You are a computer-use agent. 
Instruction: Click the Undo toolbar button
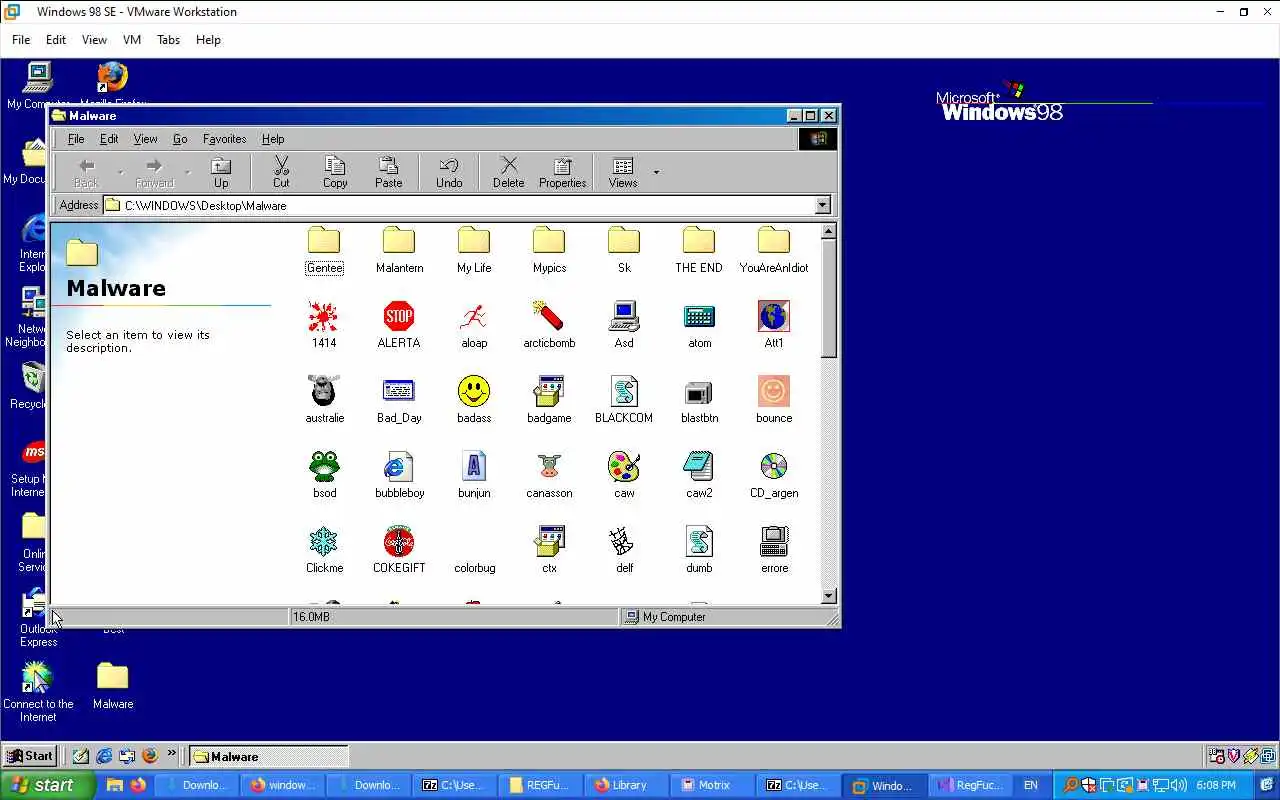[449, 172]
